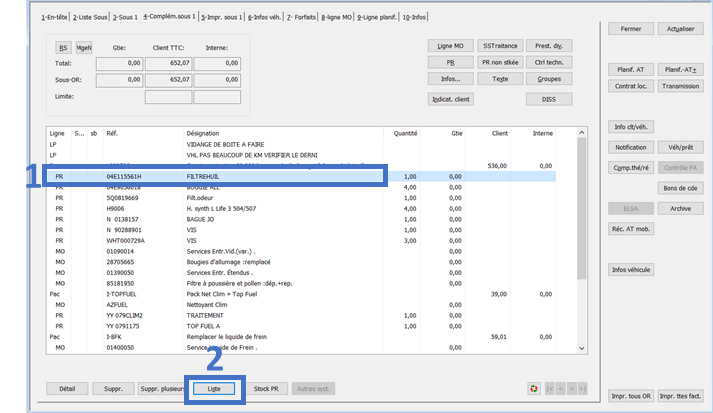Go to previous record arrow button

(561, 389)
